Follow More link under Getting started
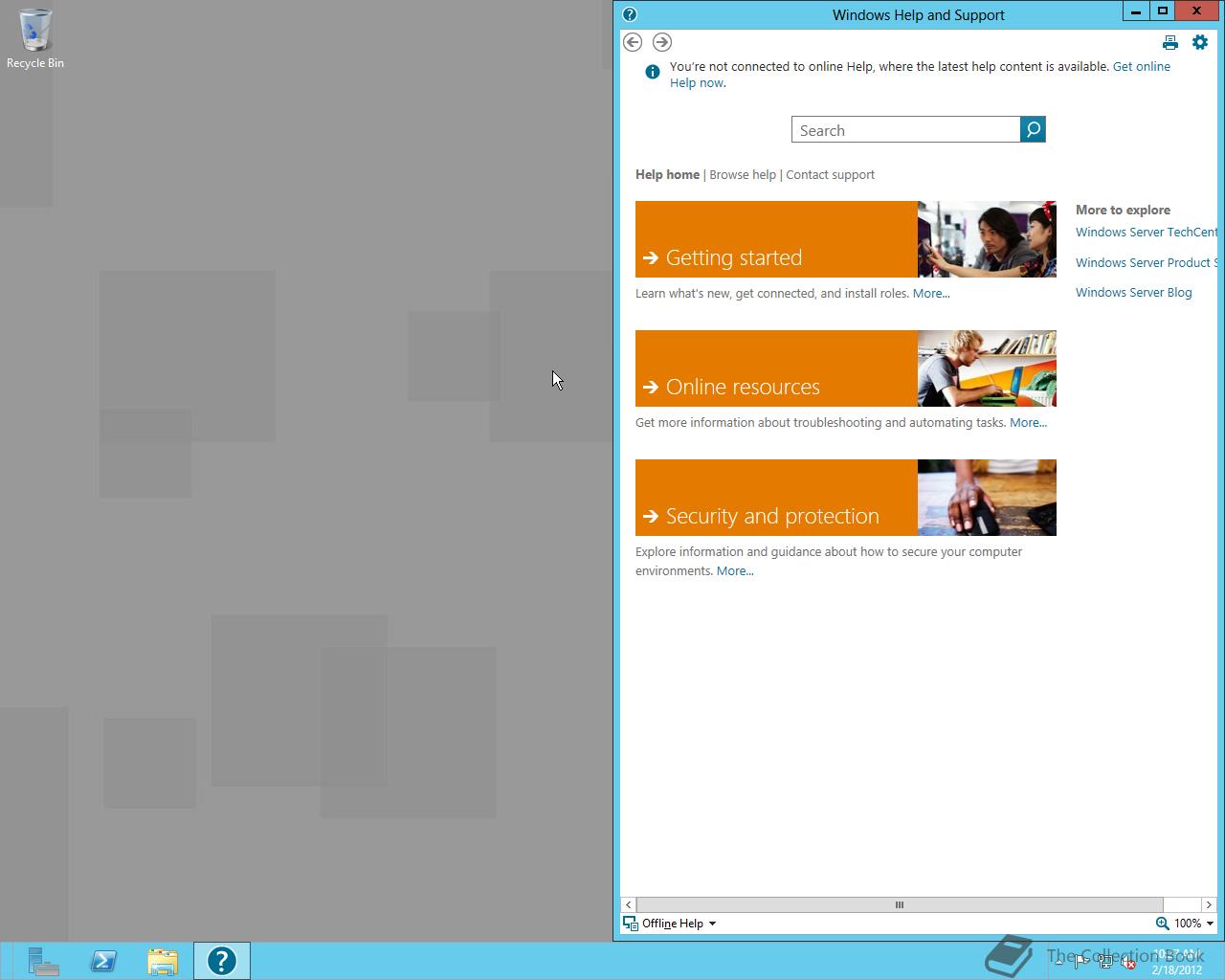 pyautogui.click(x=931, y=294)
